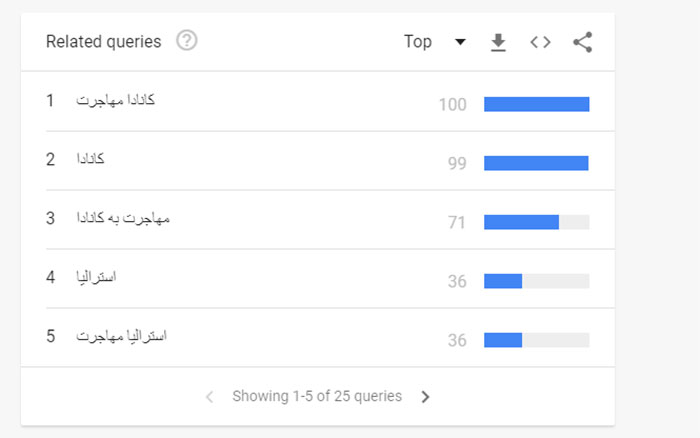Click the Related queries title
Screen dimensions: 700x438
click(x=104, y=42)
